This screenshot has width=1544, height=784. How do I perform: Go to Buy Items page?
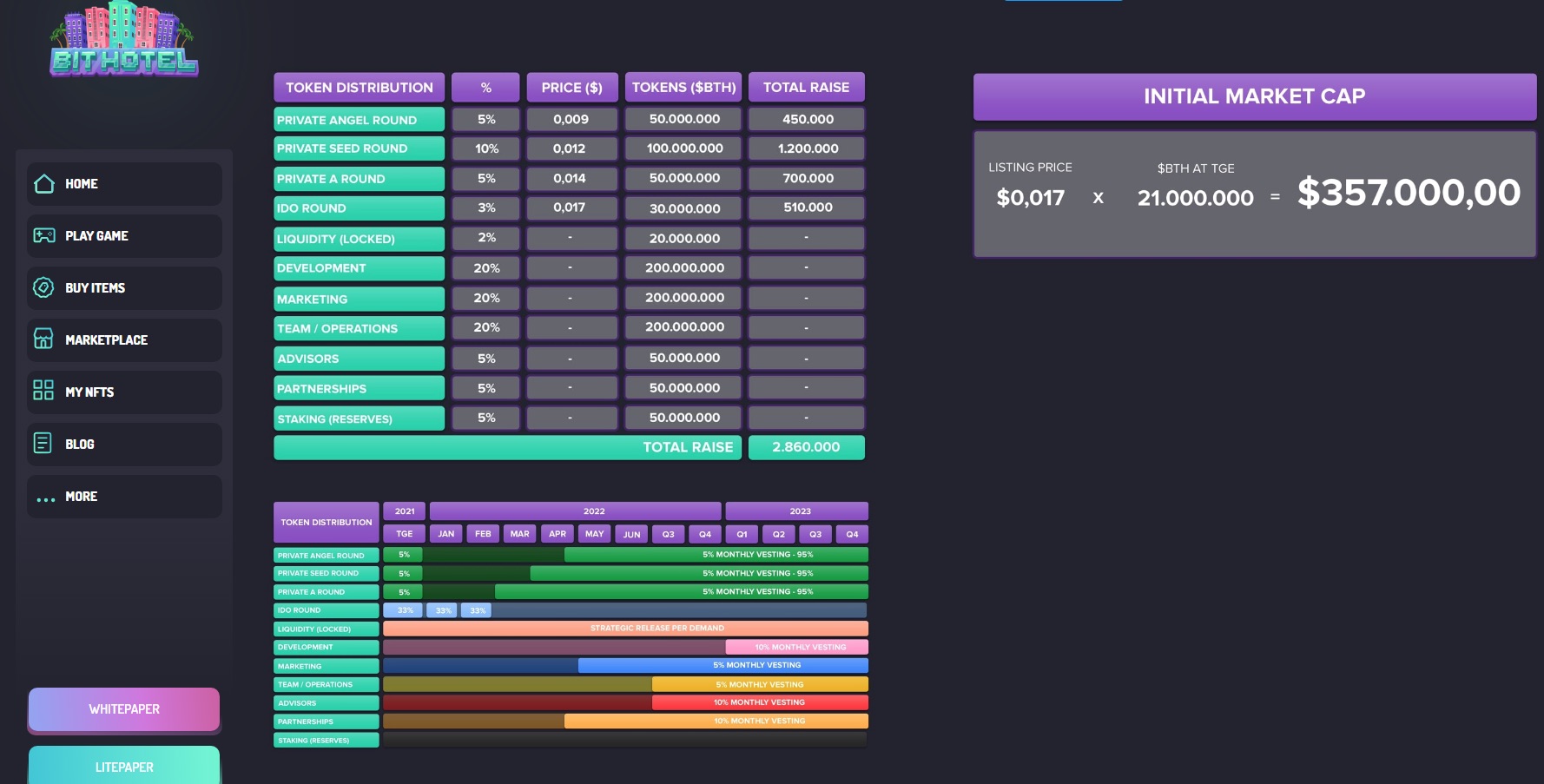(x=124, y=288)
